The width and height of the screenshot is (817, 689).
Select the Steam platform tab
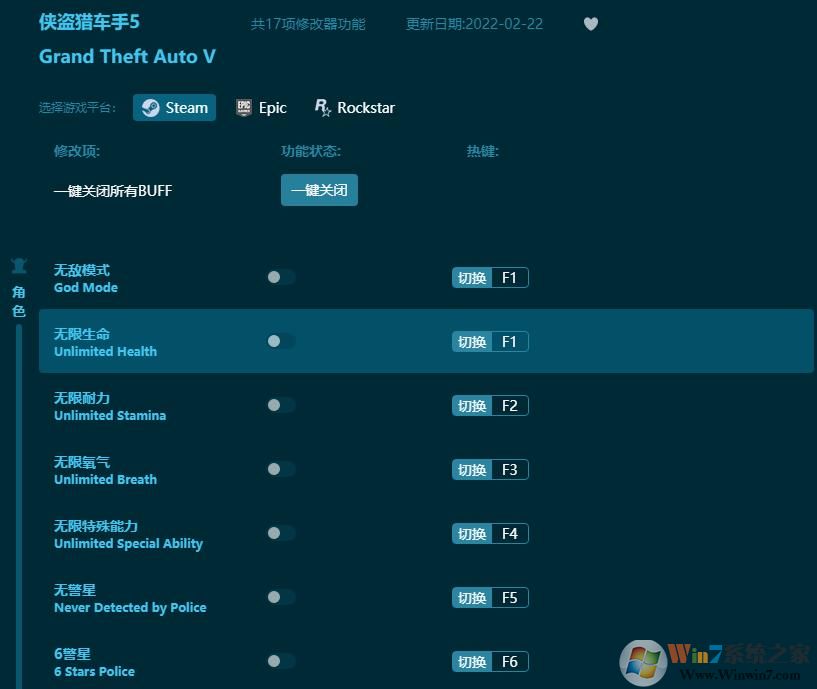pos(174,108)
